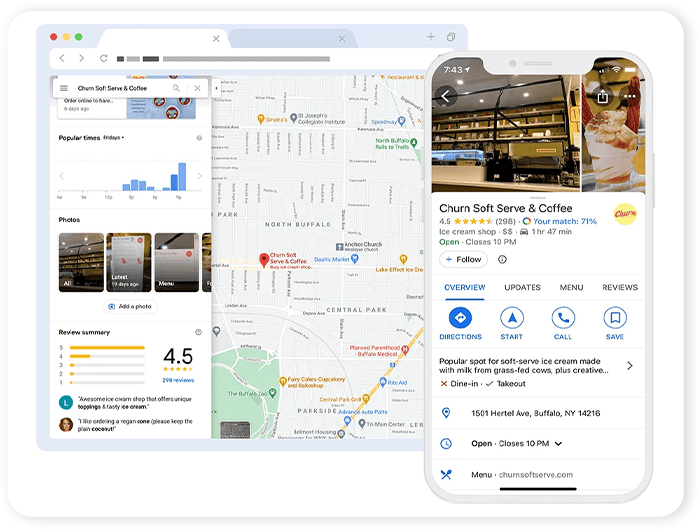Select the 4-star rating bar

tap(107, 356)
